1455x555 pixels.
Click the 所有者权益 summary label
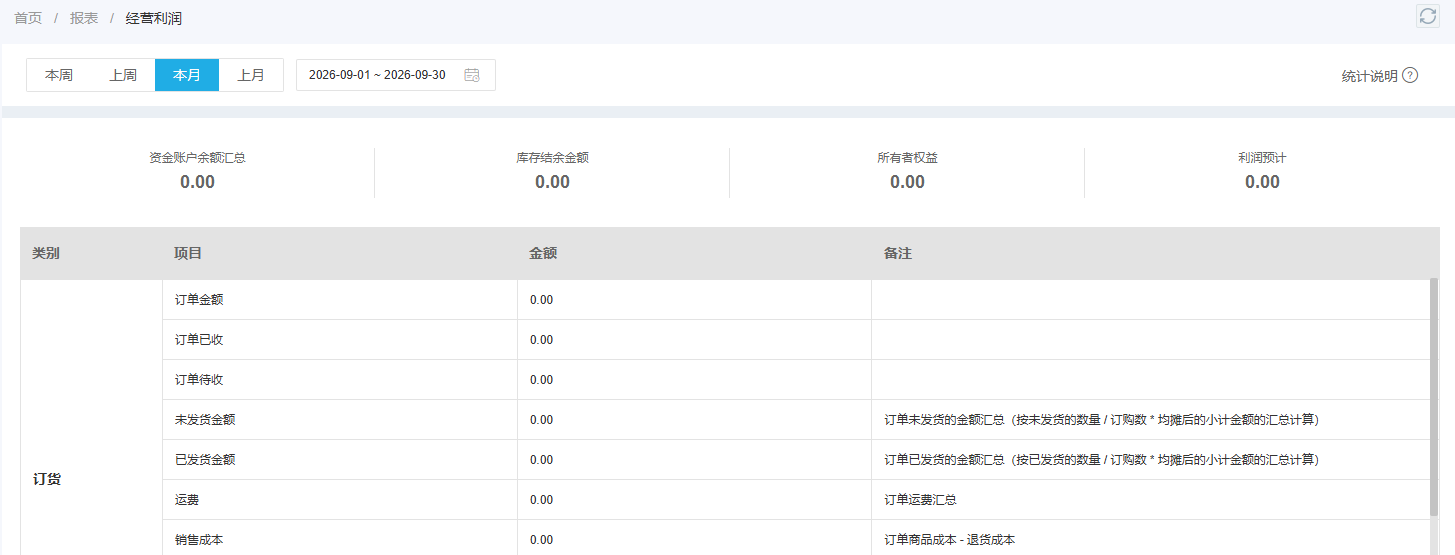(x=907, y=158)
